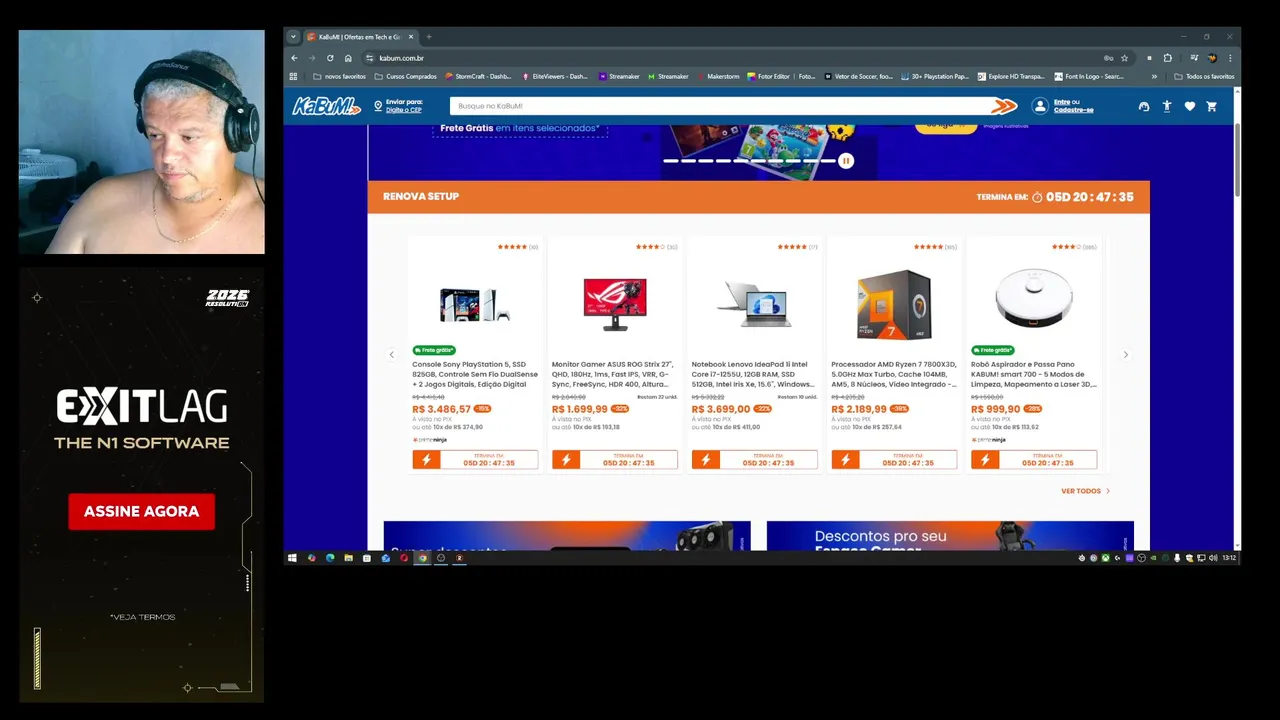The height and width of the screenshot is (720, 1280).
Task: Open the user account avatar icon
Action: pos(1040,106)
